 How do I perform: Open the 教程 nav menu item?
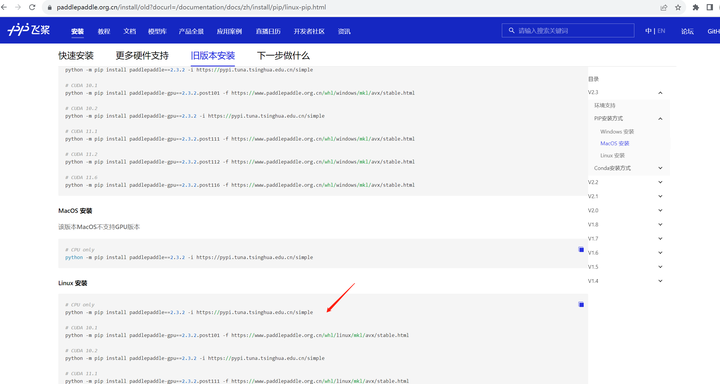104,31
